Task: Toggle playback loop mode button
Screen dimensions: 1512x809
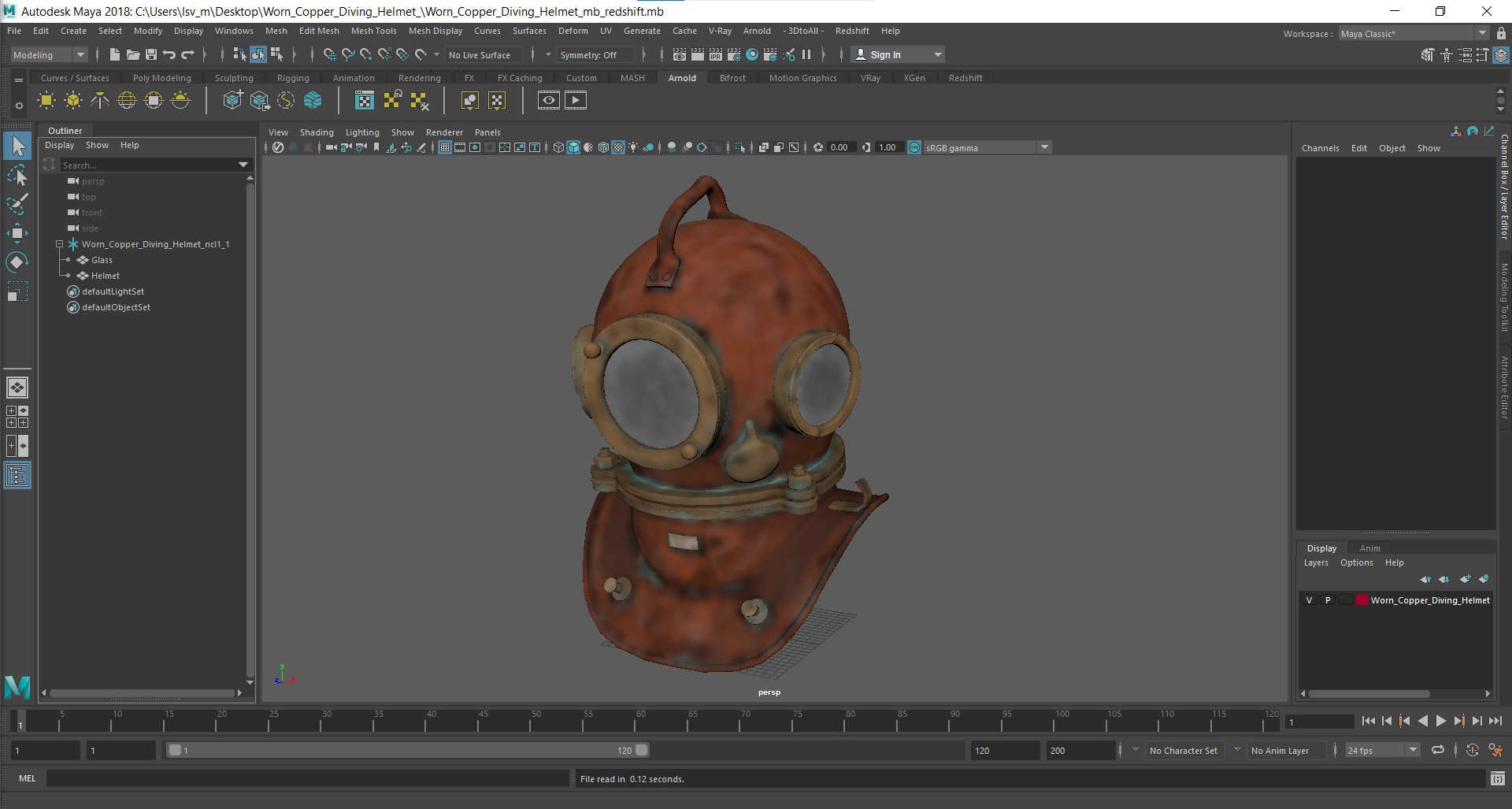Action: pos(1438,750)
